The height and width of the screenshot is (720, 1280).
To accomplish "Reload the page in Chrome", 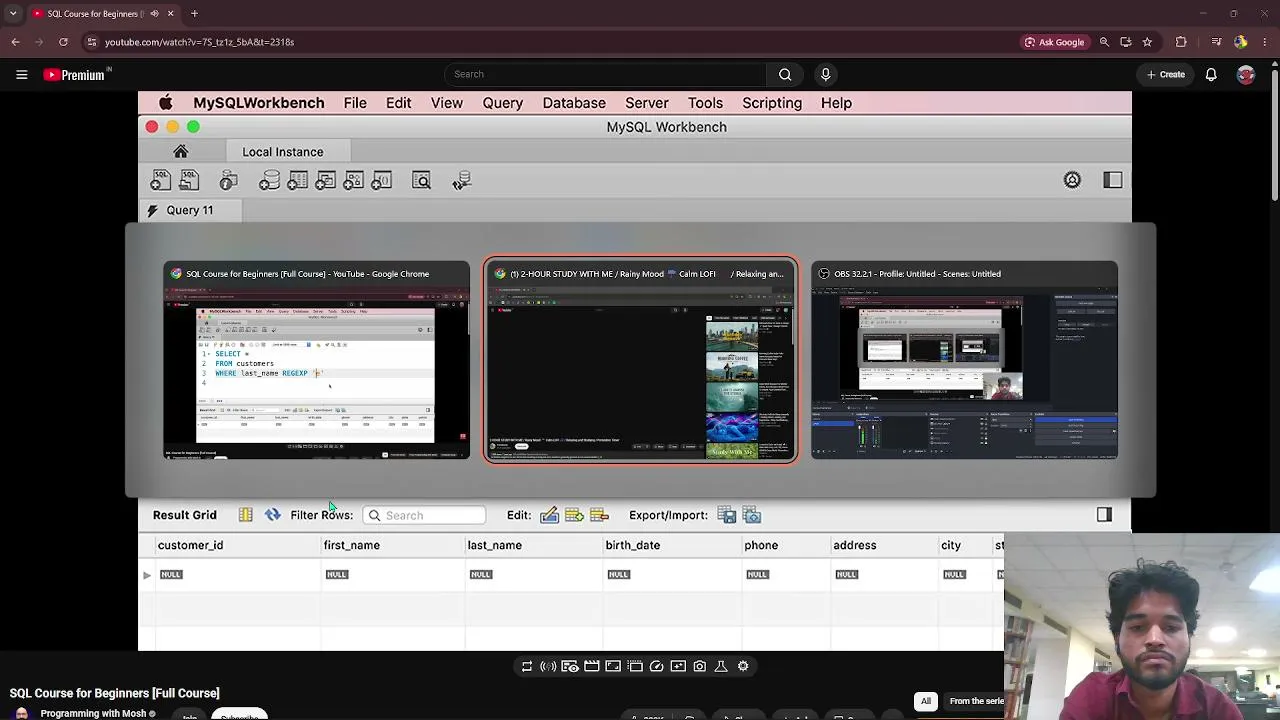I will click(63, 42).
